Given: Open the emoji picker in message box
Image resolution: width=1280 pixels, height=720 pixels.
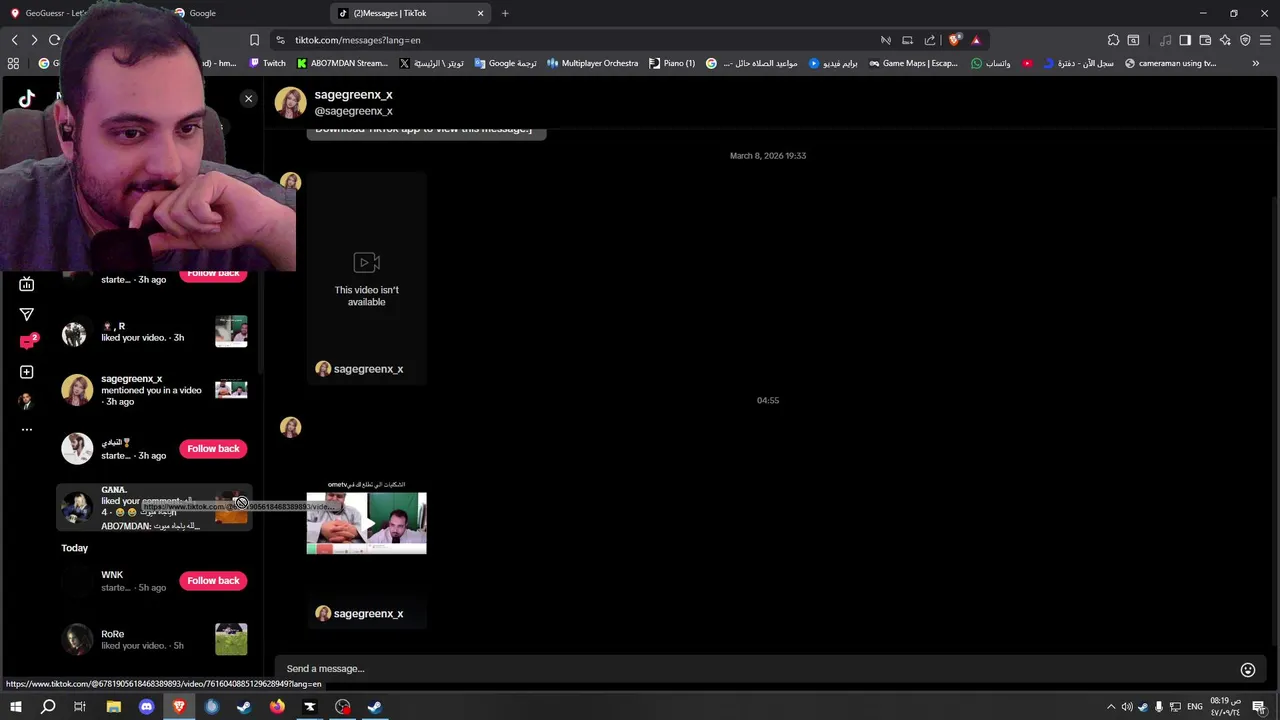Looking at the screenshot, I should pos(1248,670).
